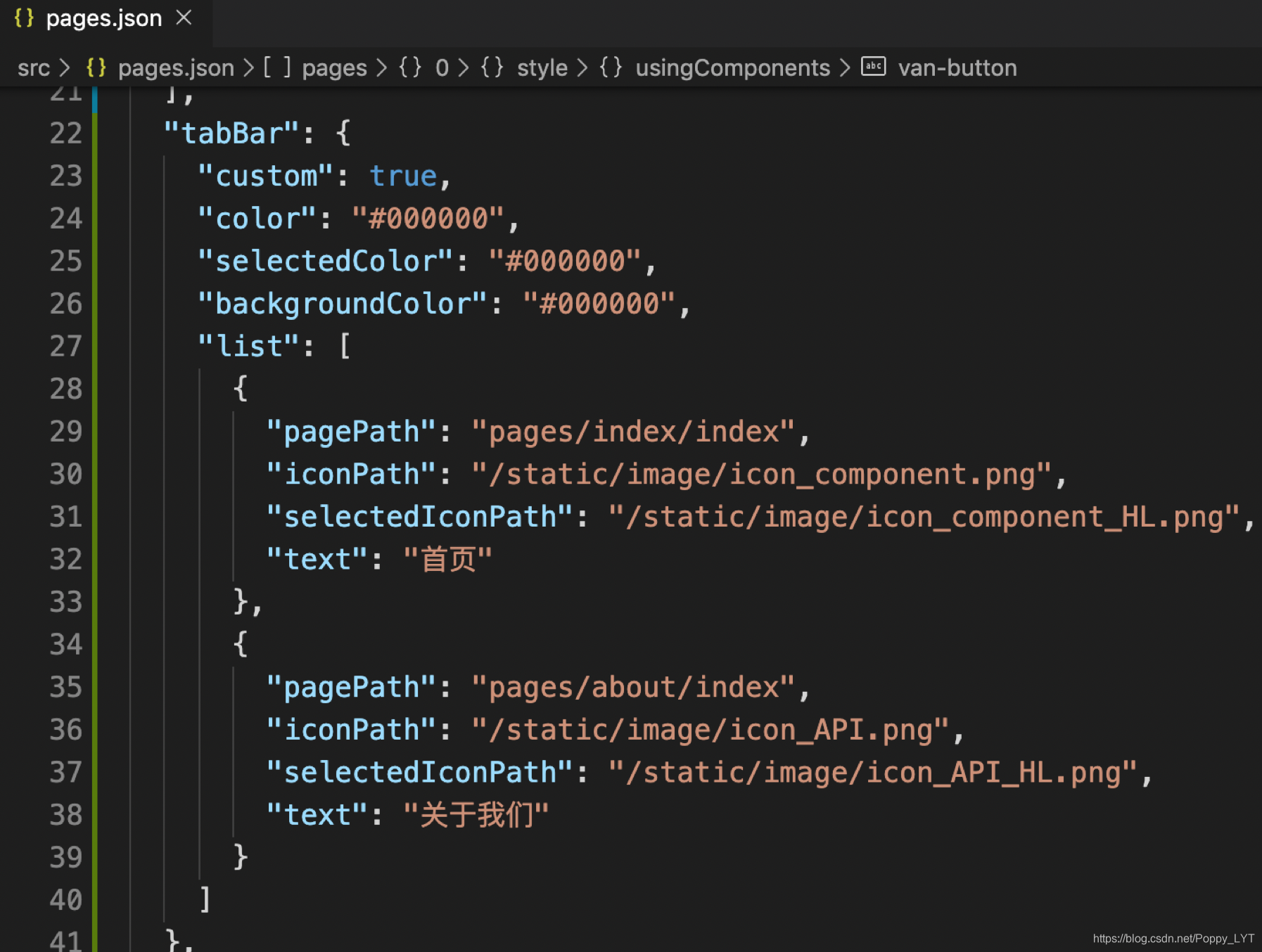Click the braces icon before breadcrumb 0

pyautogui.click(x=410, y=67)
